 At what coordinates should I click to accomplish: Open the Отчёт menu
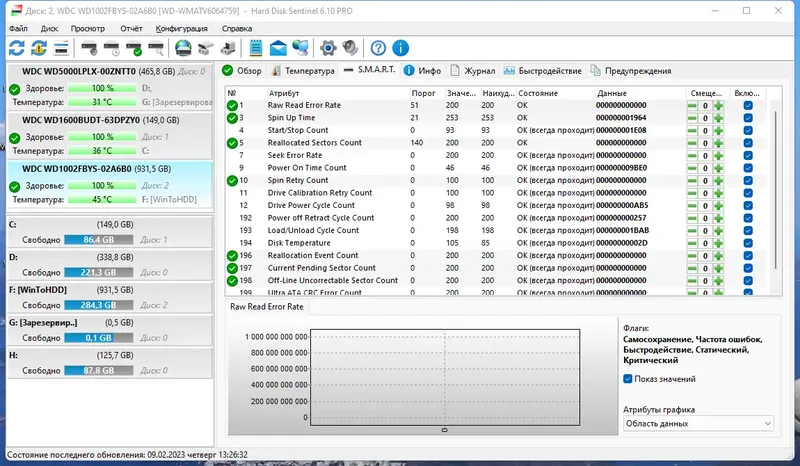point(131,29)
